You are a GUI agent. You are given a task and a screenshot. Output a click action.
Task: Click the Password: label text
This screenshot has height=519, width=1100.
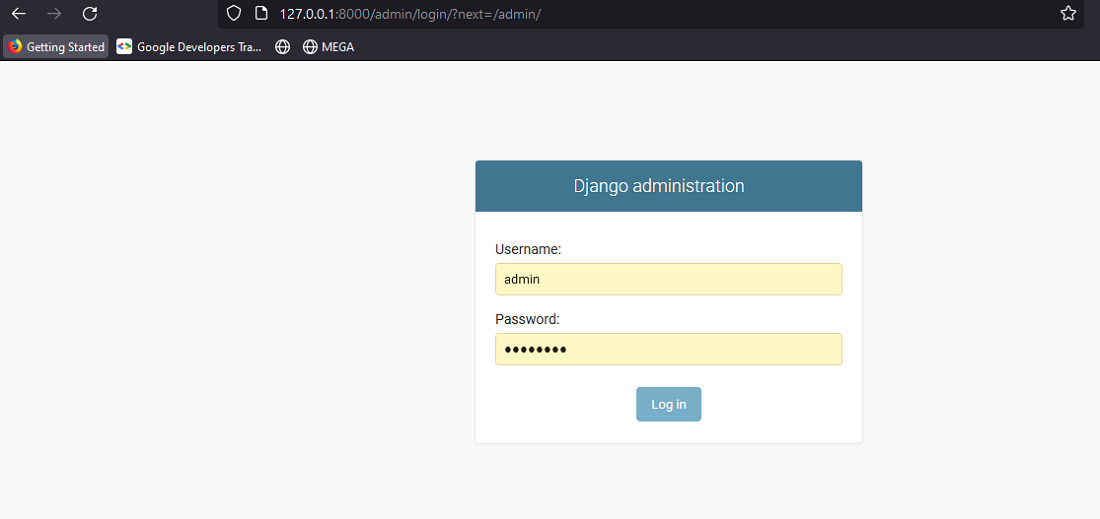point(528,319)
